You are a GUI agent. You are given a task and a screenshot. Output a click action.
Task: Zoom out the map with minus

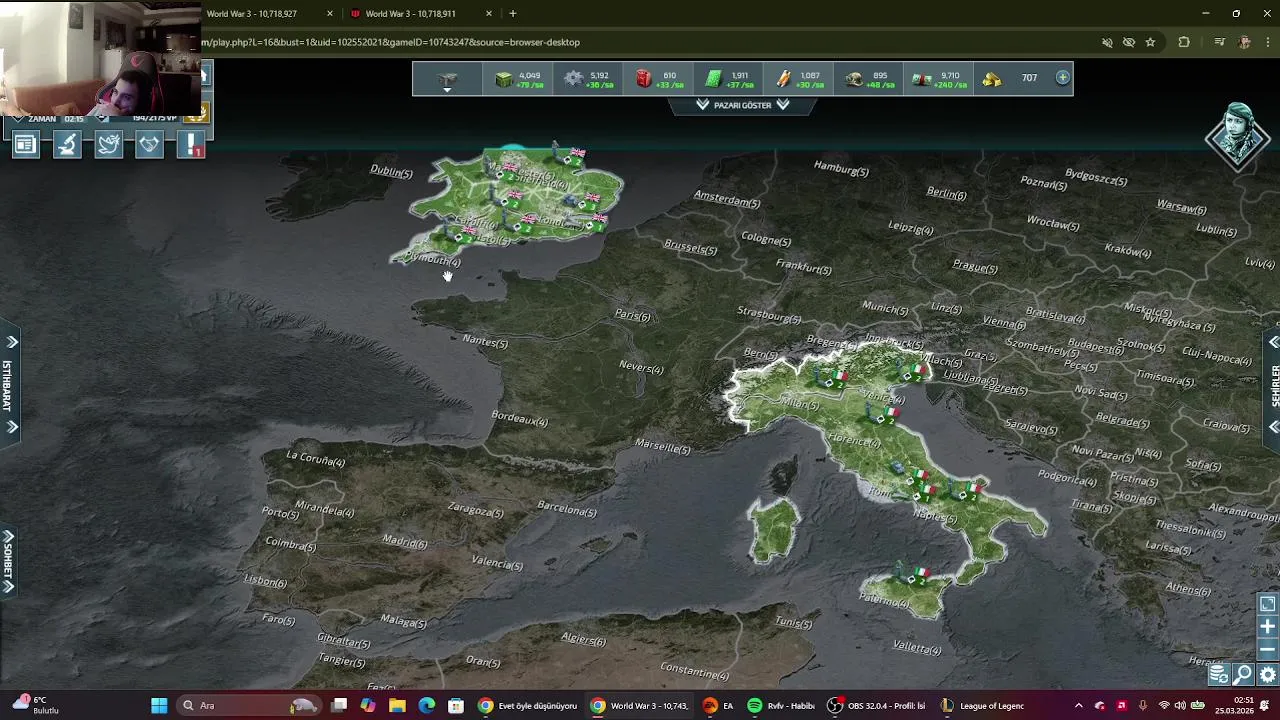tap(1267, 649)
